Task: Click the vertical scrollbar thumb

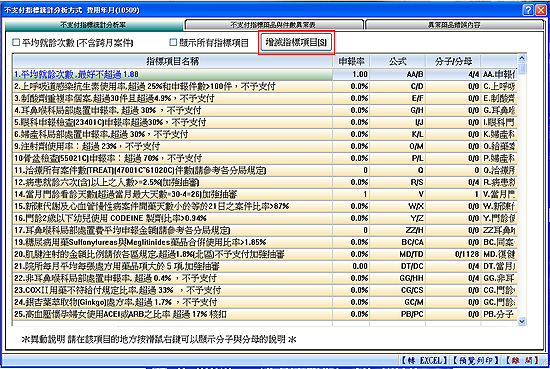Action: [522, 68]
